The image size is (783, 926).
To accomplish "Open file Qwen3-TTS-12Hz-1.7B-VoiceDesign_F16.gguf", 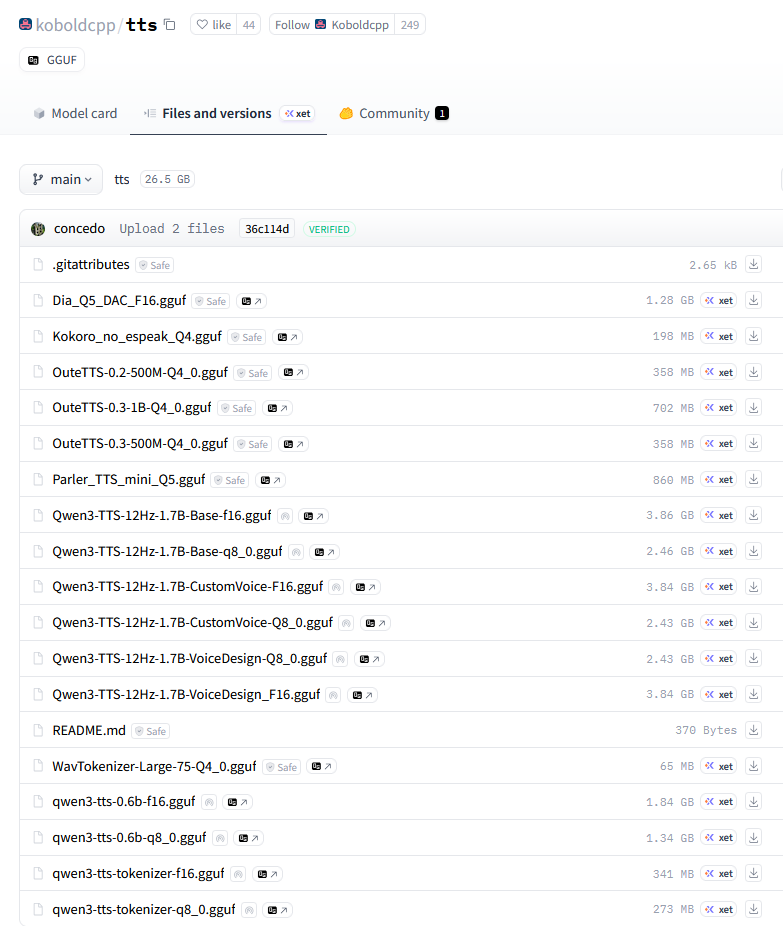I will 186,694.
